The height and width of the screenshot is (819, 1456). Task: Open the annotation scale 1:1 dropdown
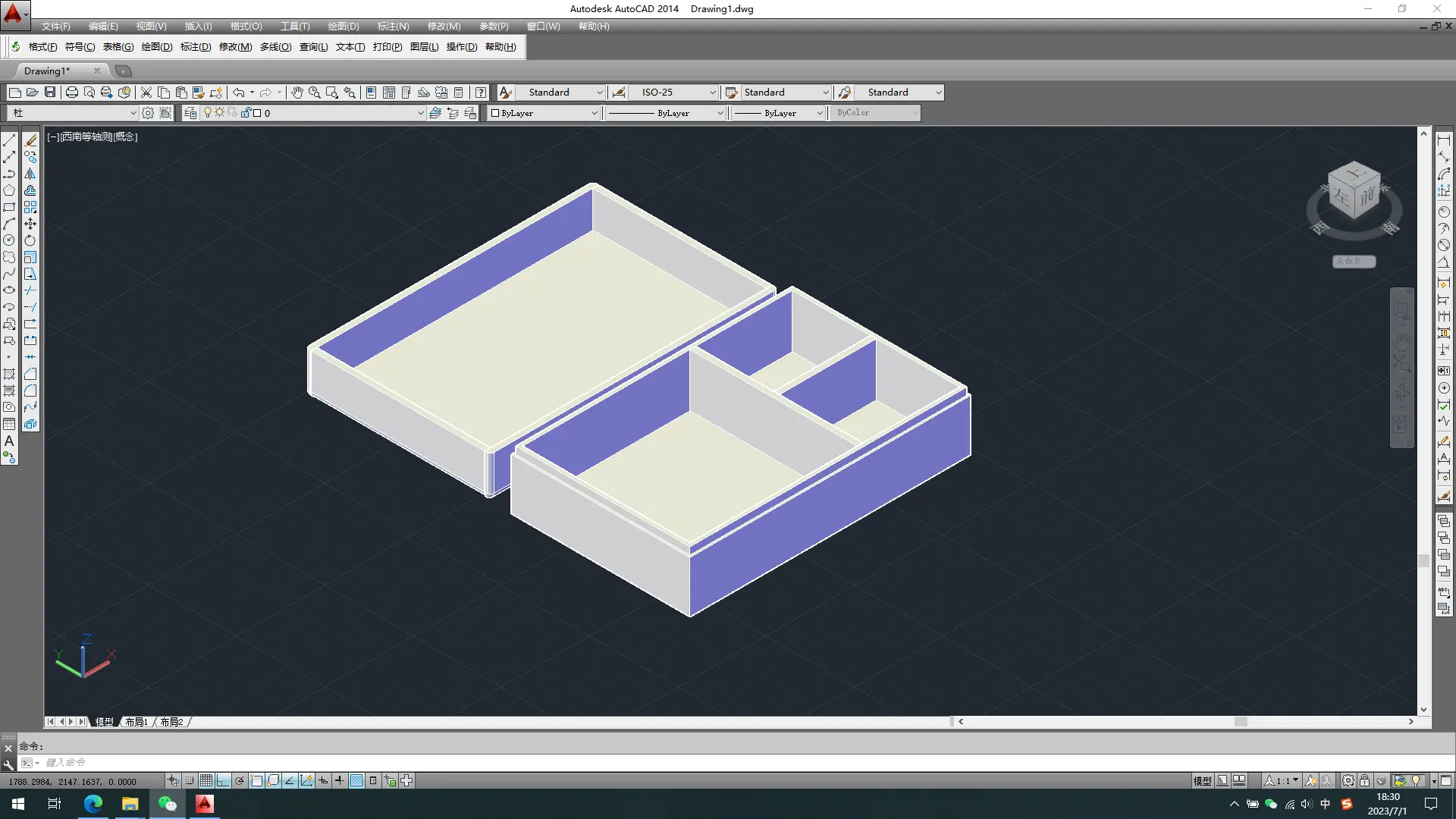[1282, 780]
